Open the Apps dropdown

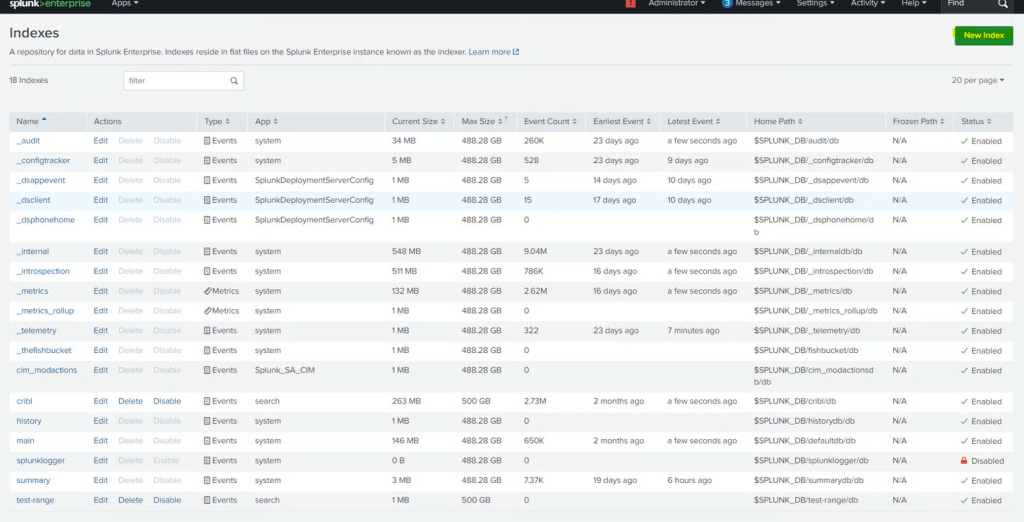pyautogui.click(x=124, y=4)
